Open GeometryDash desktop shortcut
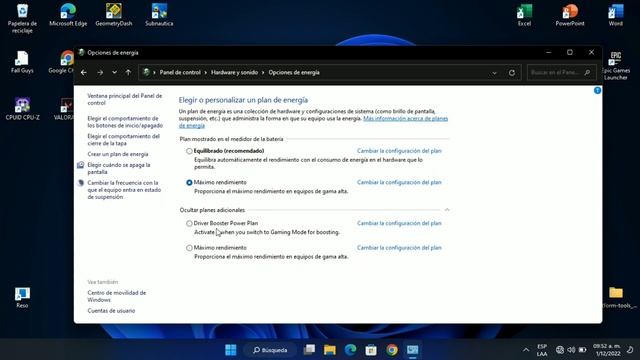This screenshot has width=640, height=360. [113, 15]
